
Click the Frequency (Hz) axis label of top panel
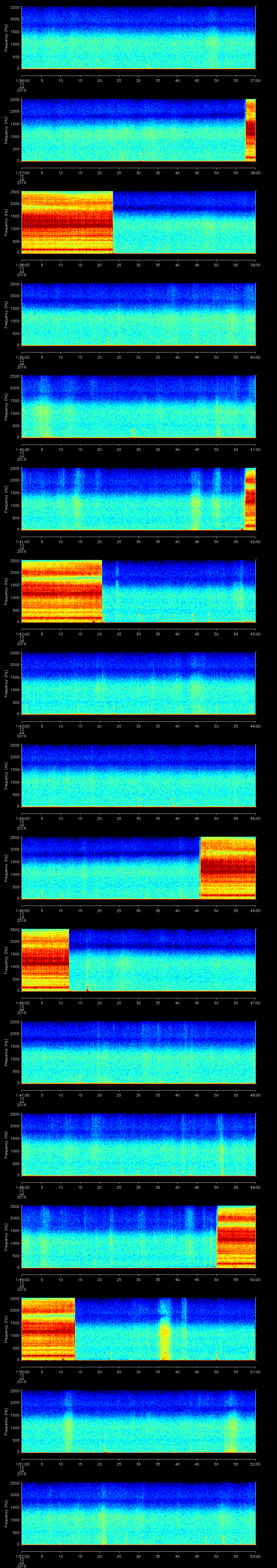click(6, 38)
